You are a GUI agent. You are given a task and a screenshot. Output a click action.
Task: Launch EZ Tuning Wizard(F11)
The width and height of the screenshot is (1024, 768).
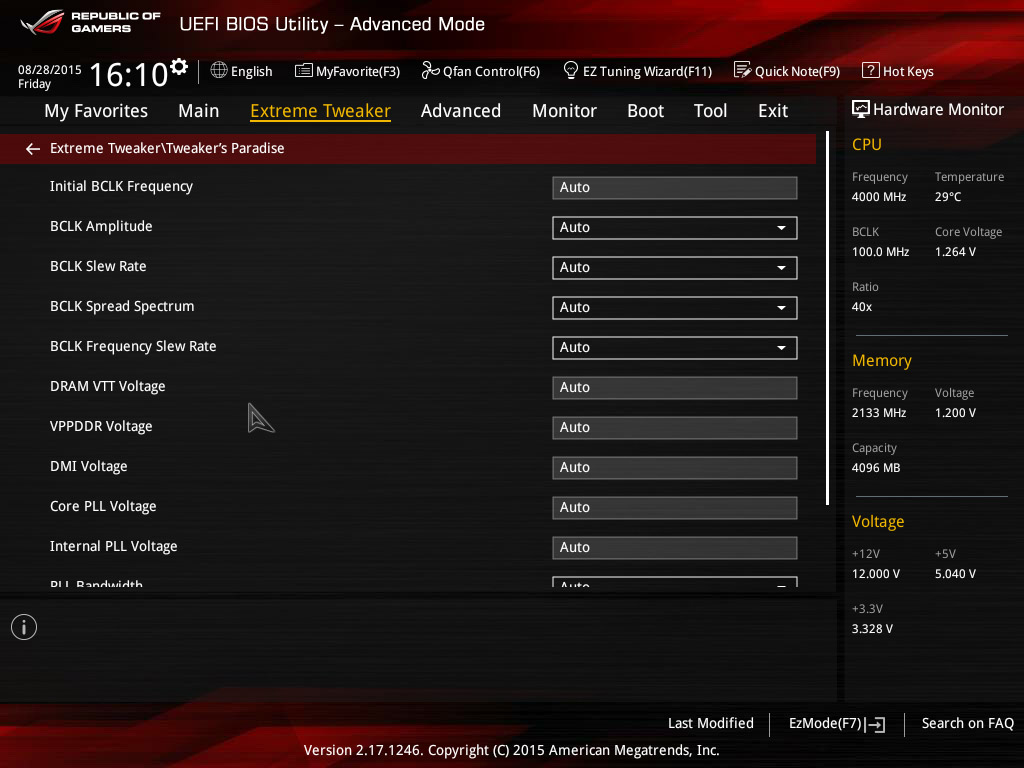[637, 71]
